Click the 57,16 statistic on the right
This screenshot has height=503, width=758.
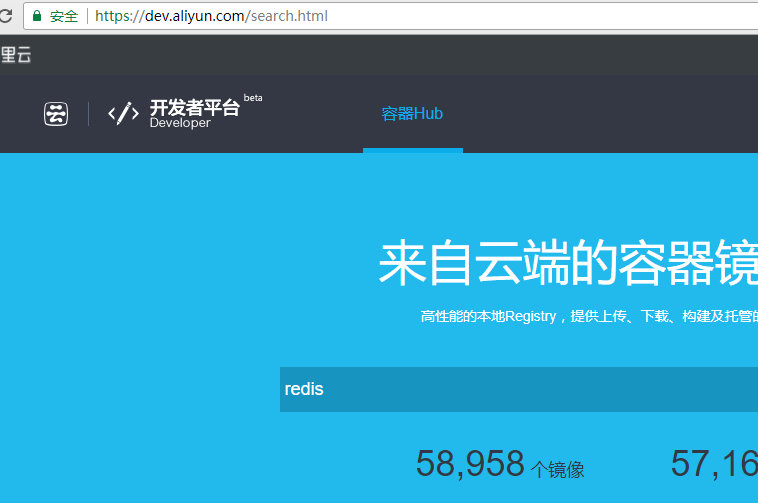click(713, 463)
